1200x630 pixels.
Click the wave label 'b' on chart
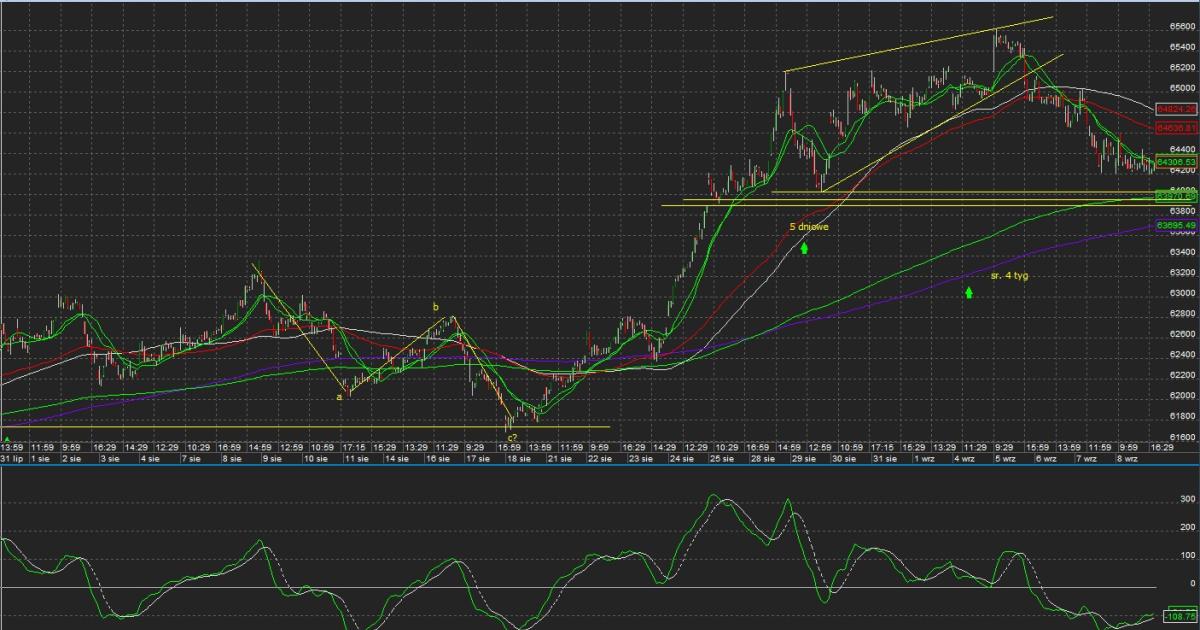(435, 306)
